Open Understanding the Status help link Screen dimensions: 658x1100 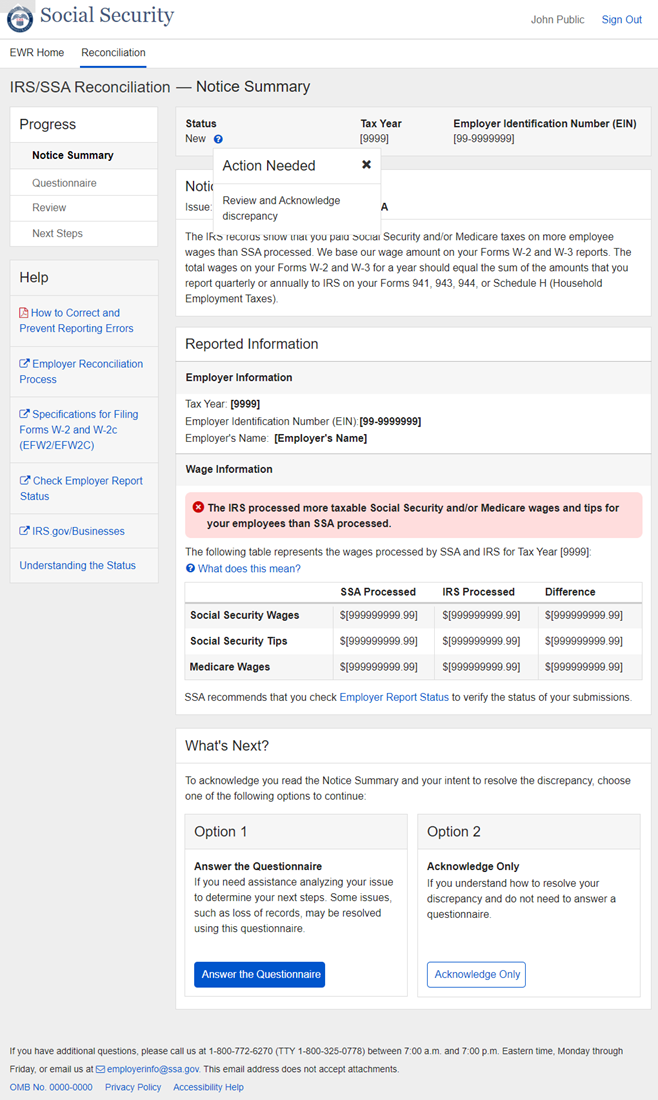tap(77, 565)
